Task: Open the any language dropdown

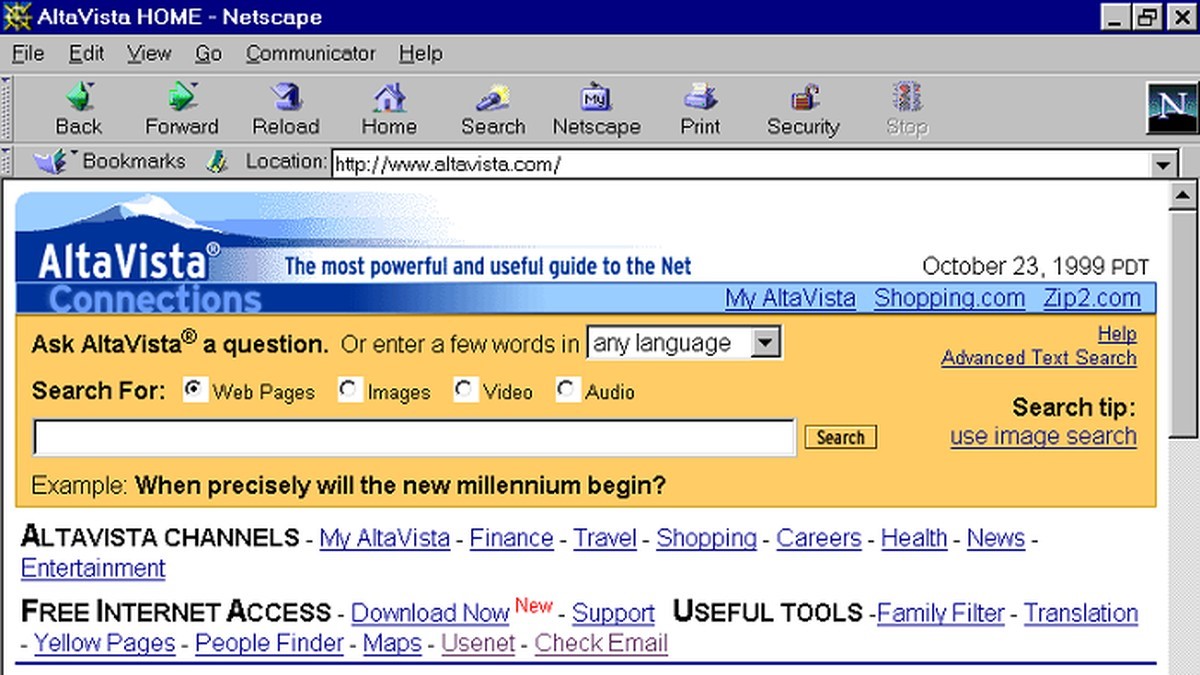Action: tap(765, 344)
